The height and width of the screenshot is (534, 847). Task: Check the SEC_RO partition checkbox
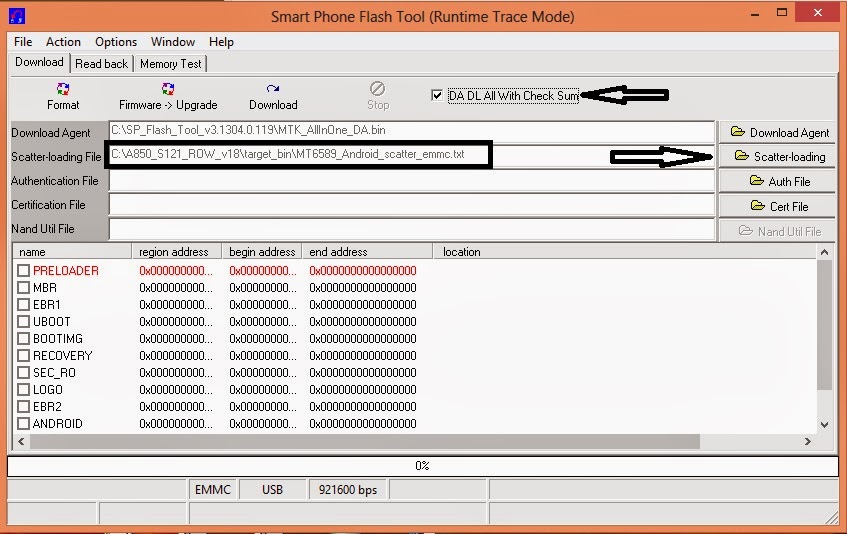click(x=23, y=373)
